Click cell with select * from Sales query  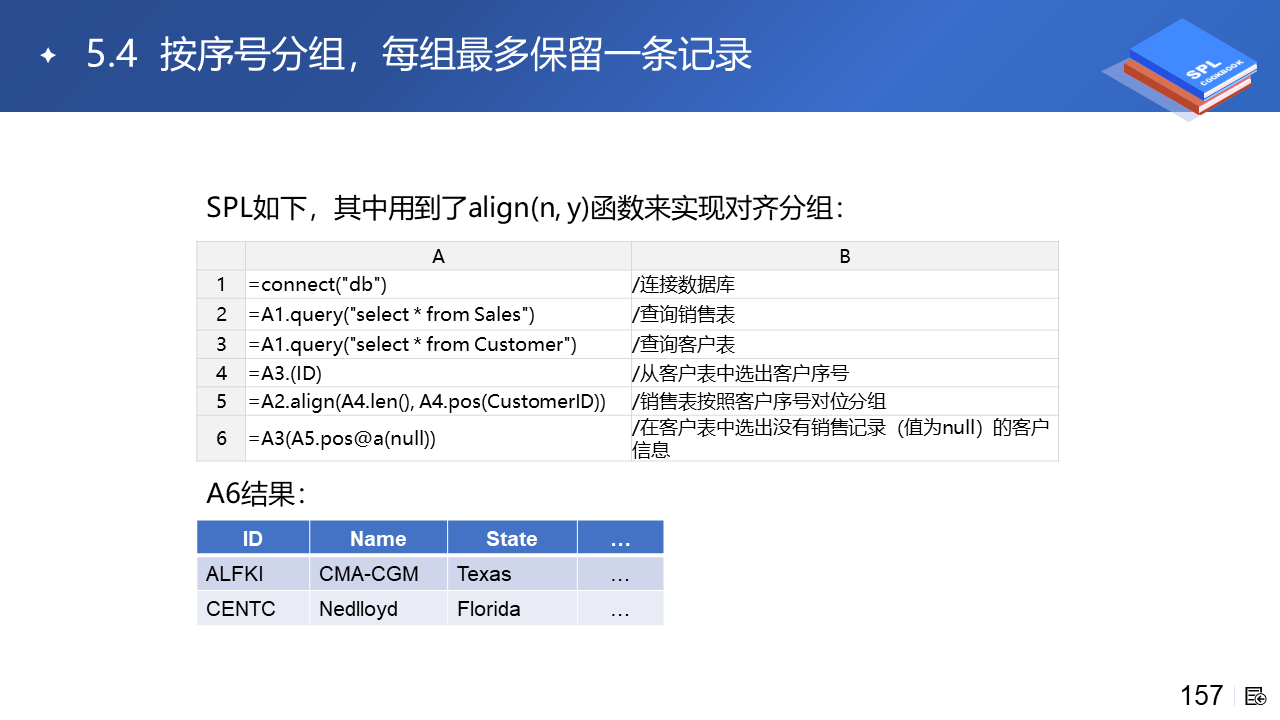pyautogui.click(x=438, y=315)
